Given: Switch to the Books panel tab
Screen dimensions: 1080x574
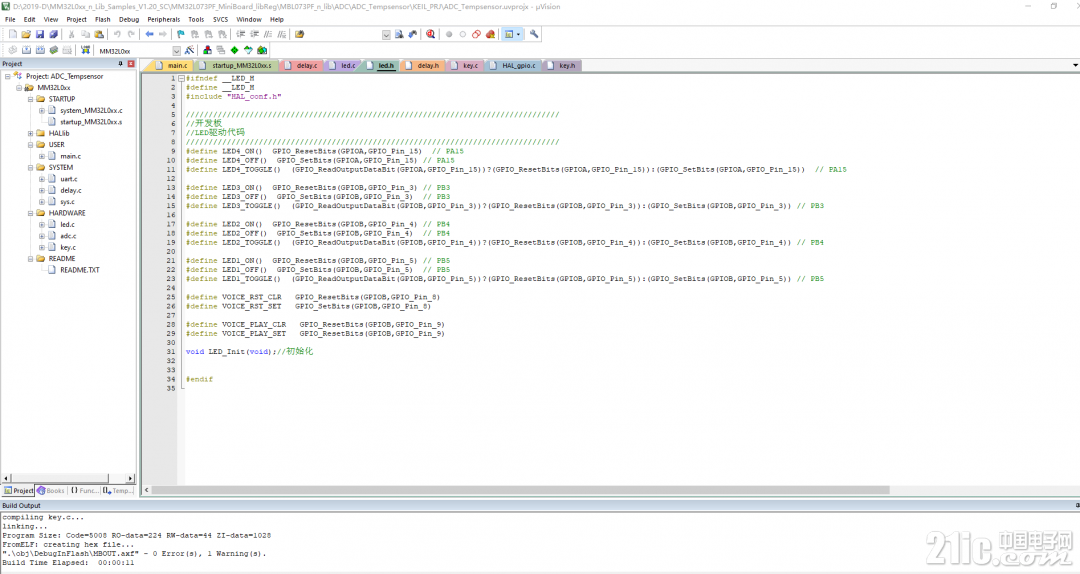Looking at the screenshot, I should tap(51, 491).
